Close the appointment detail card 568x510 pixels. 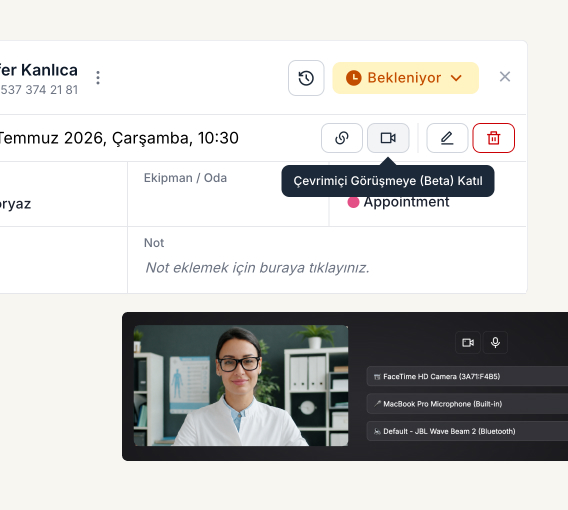pyautogui.click(x=505, y=77)
